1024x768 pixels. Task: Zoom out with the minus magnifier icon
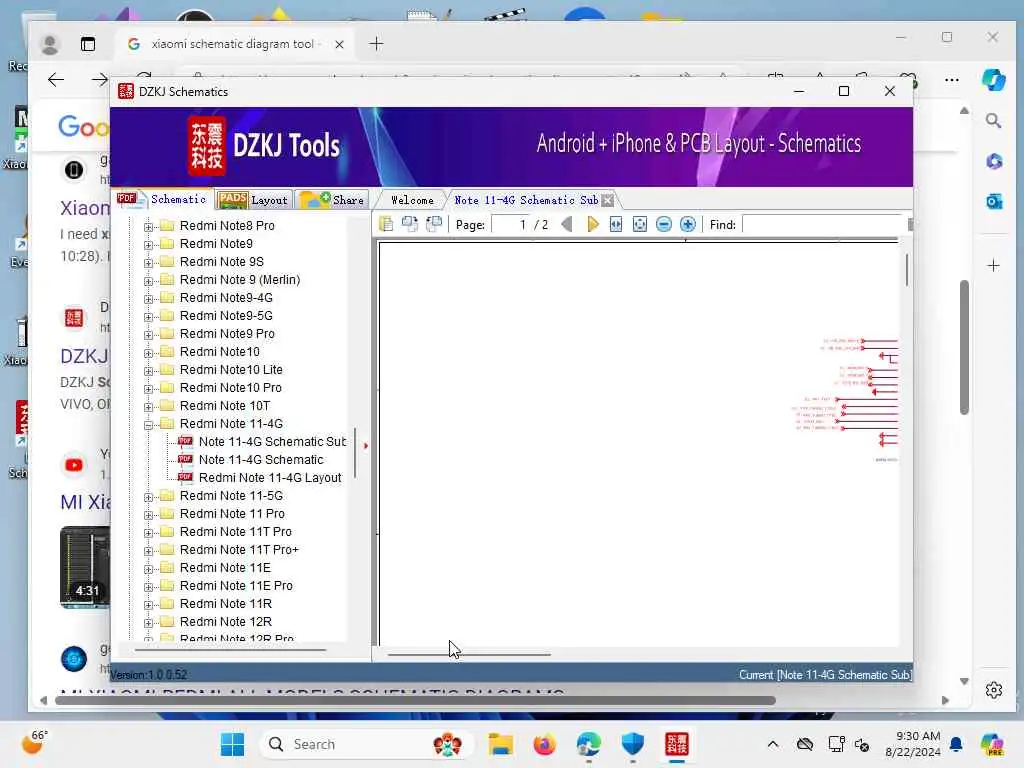click(x=664, y=225)
